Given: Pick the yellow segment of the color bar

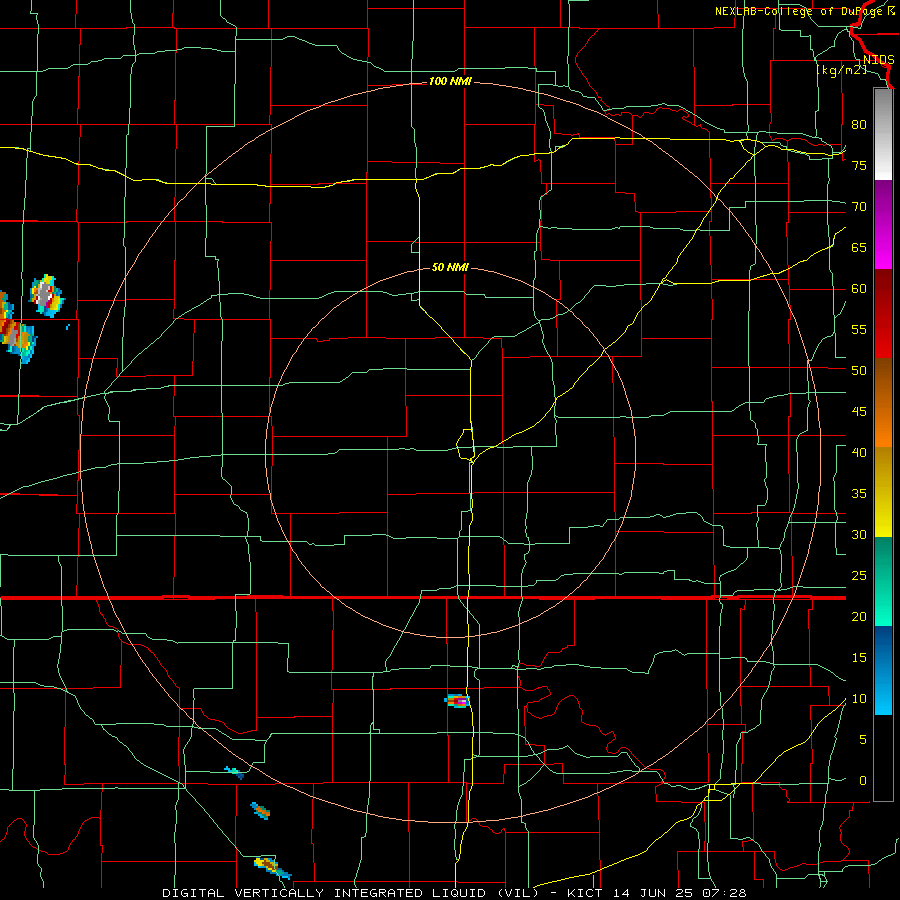Looking at the screenshot, I should tap(883, 492).
